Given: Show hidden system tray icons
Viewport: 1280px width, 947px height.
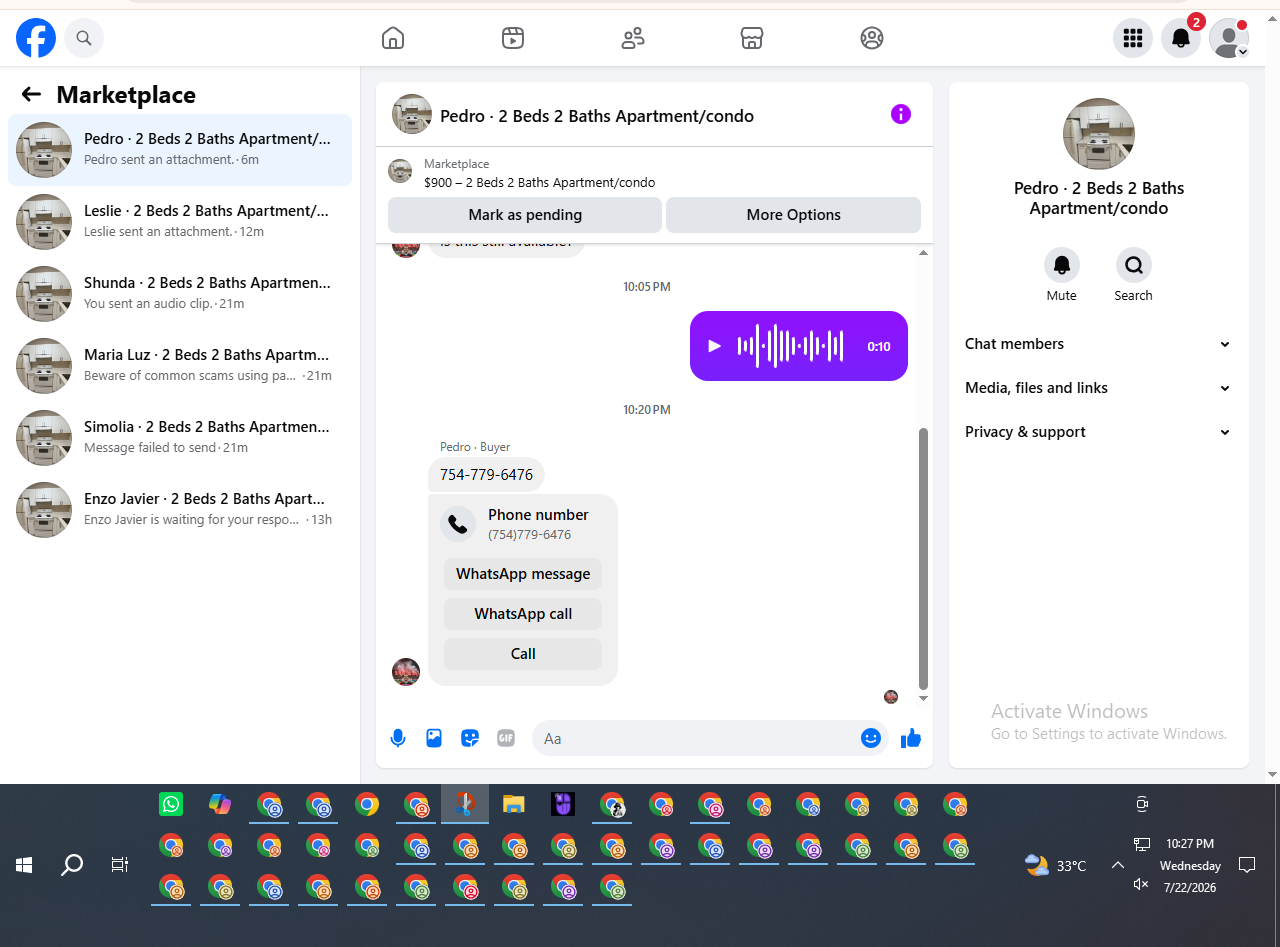Looking at the screenshot, I should click(1118, 865).
